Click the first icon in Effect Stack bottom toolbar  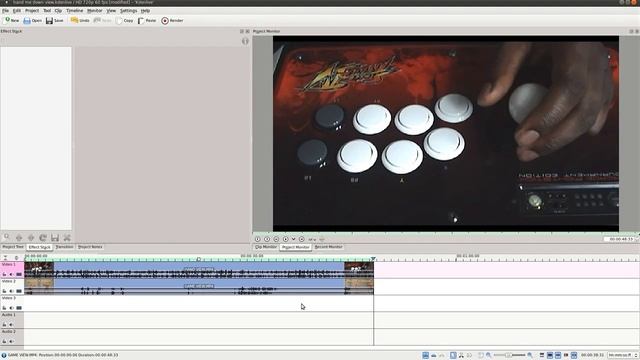[x=7, y=237]
